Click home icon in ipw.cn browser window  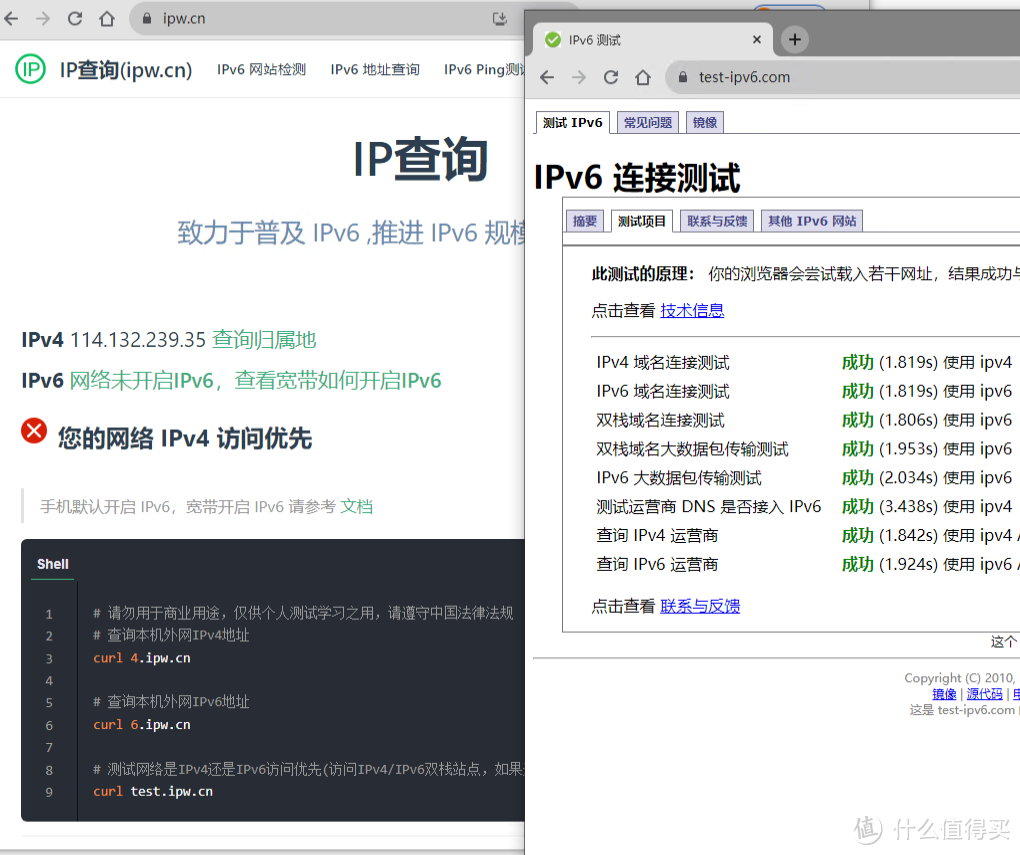tap(107, 19)
